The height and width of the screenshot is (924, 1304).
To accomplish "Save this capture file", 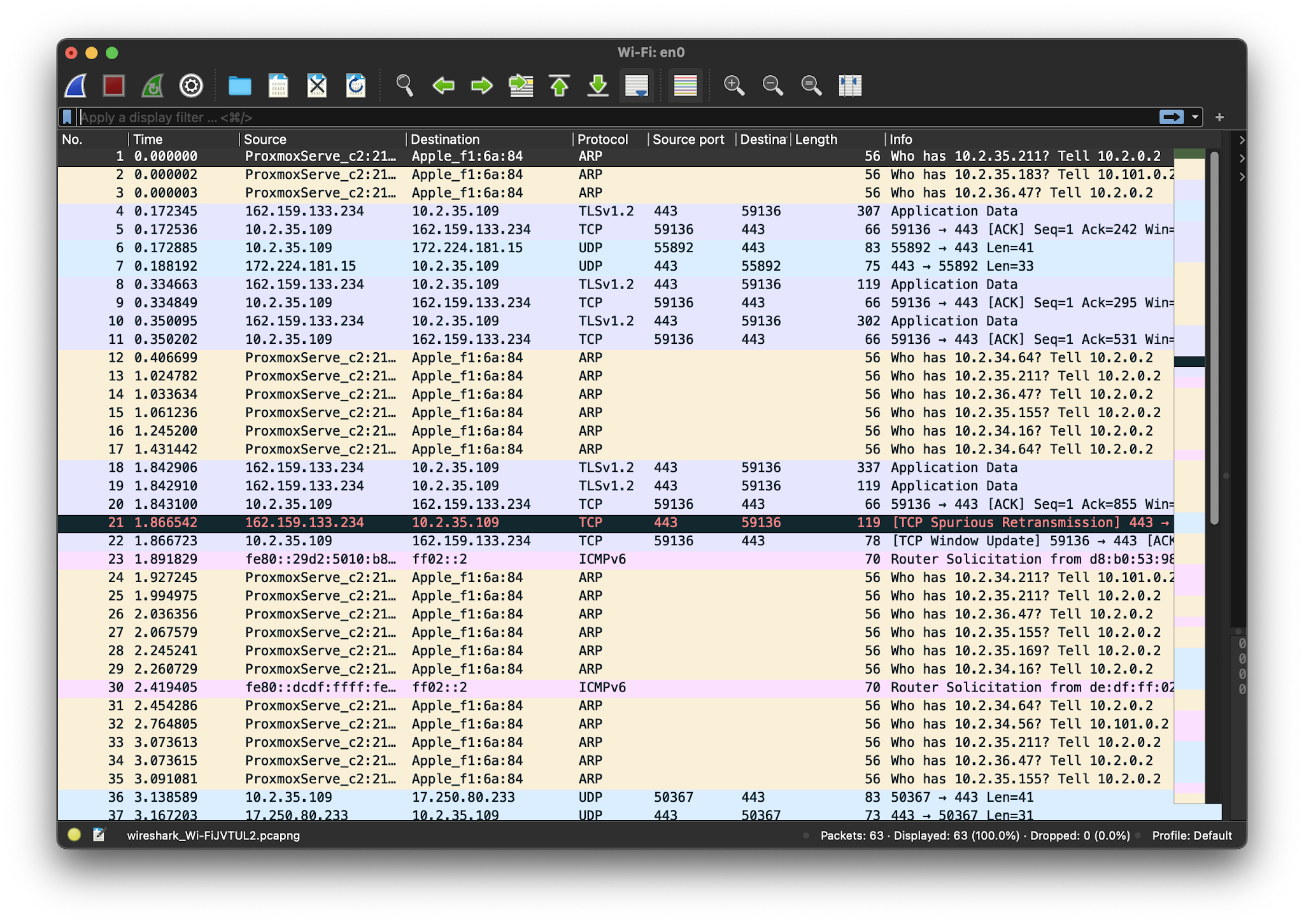I will pos(278,85).
